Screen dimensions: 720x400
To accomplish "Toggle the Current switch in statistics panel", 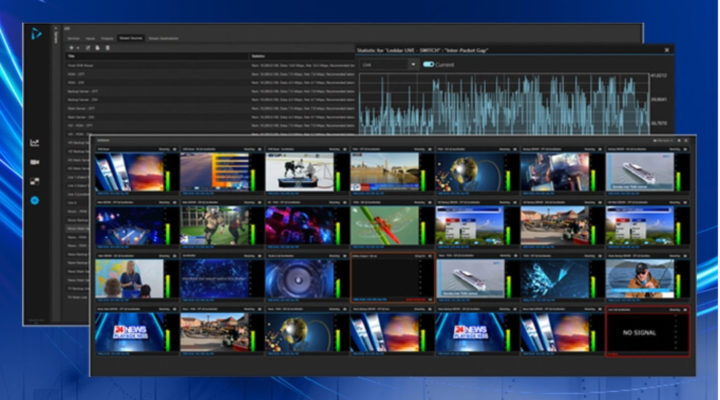I will click(x=428, y=64).
